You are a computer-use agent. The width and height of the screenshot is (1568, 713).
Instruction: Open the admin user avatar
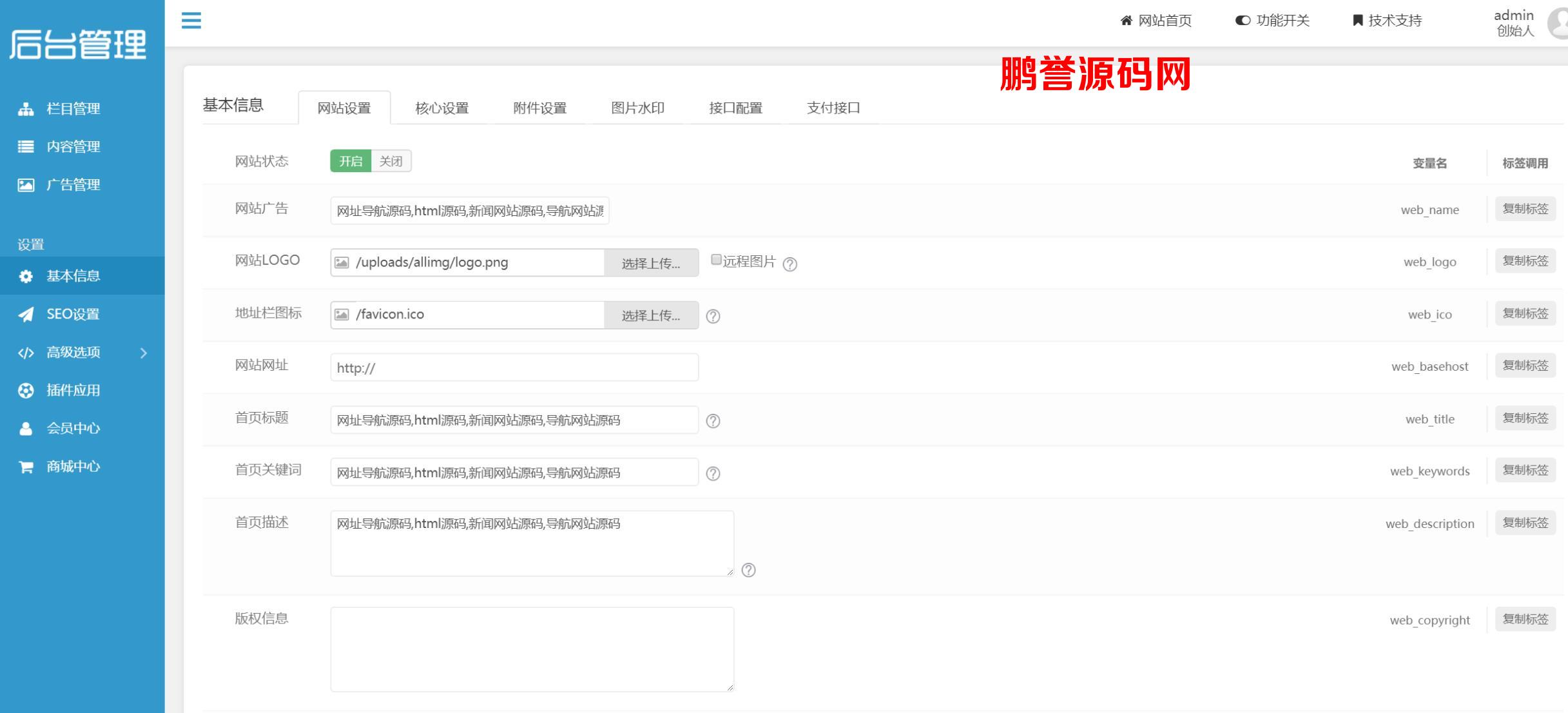tap(1558, 23)
